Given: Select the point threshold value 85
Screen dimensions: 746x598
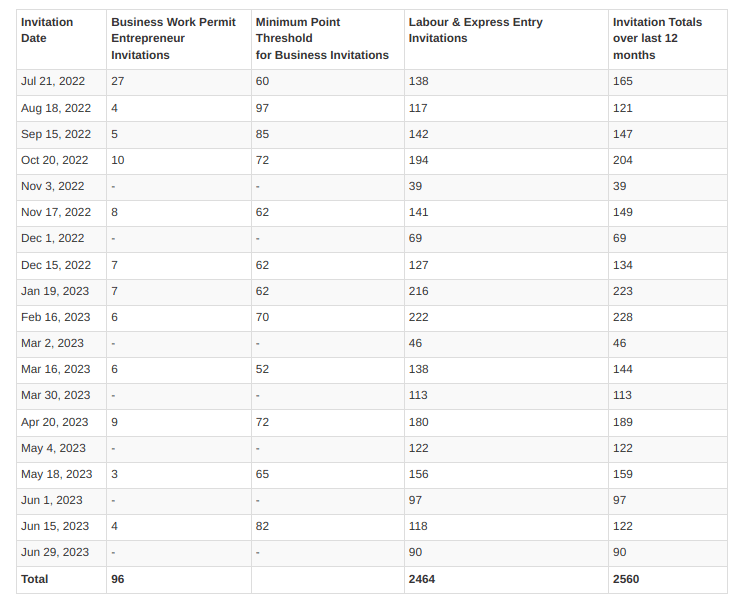Looking at the screenshot, I should coord(263,134).
